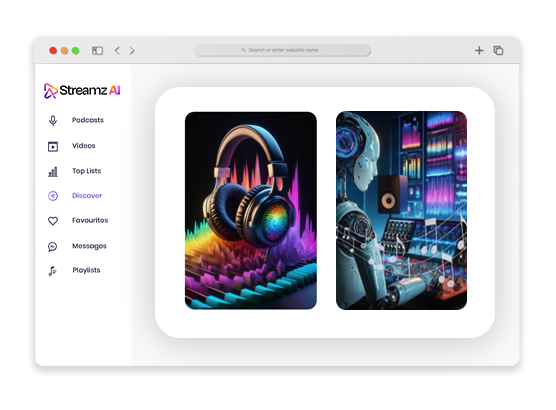The width and height of the screenshot is (556, 410).
Task: Click the Favourites heart icon
Action: point(53,221)
